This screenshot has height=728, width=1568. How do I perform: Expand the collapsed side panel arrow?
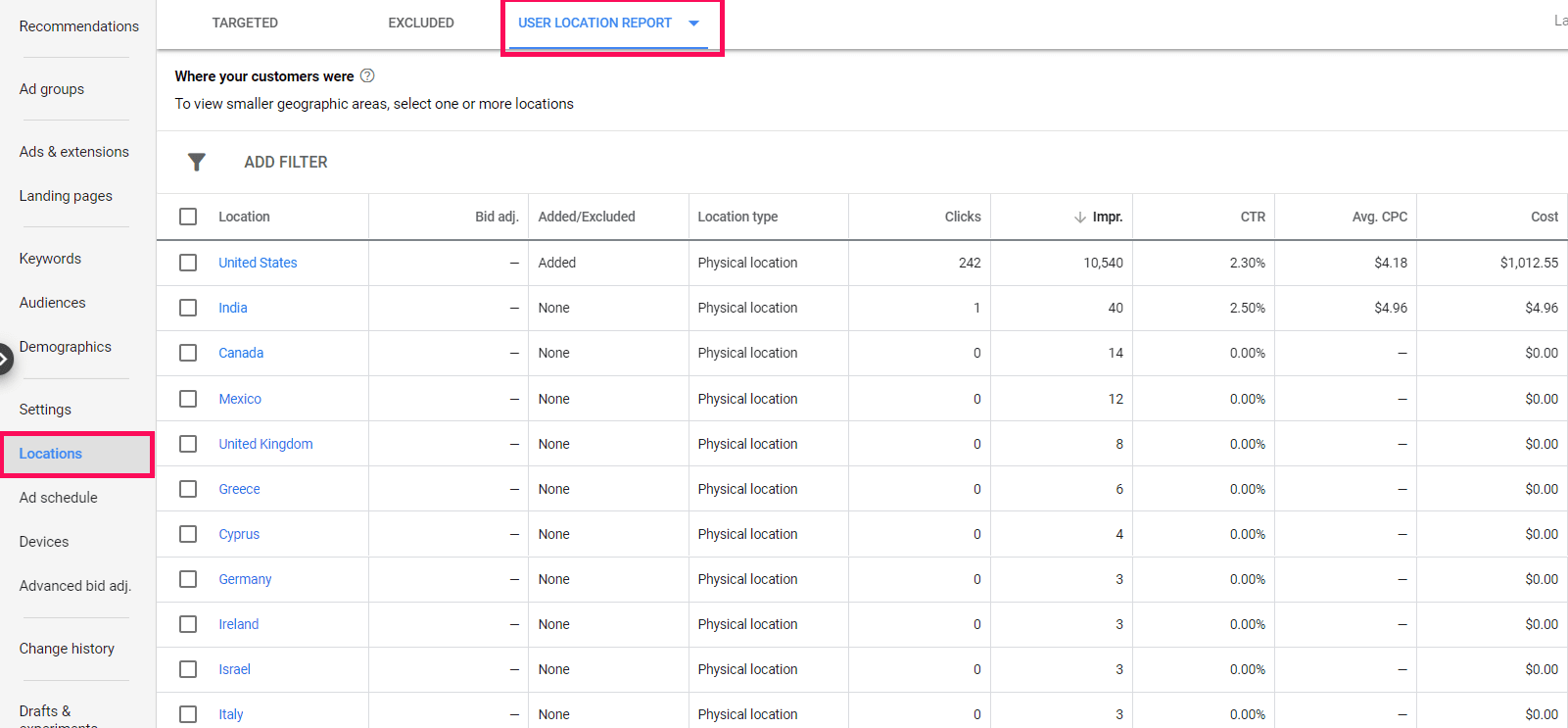click(5, 360)
